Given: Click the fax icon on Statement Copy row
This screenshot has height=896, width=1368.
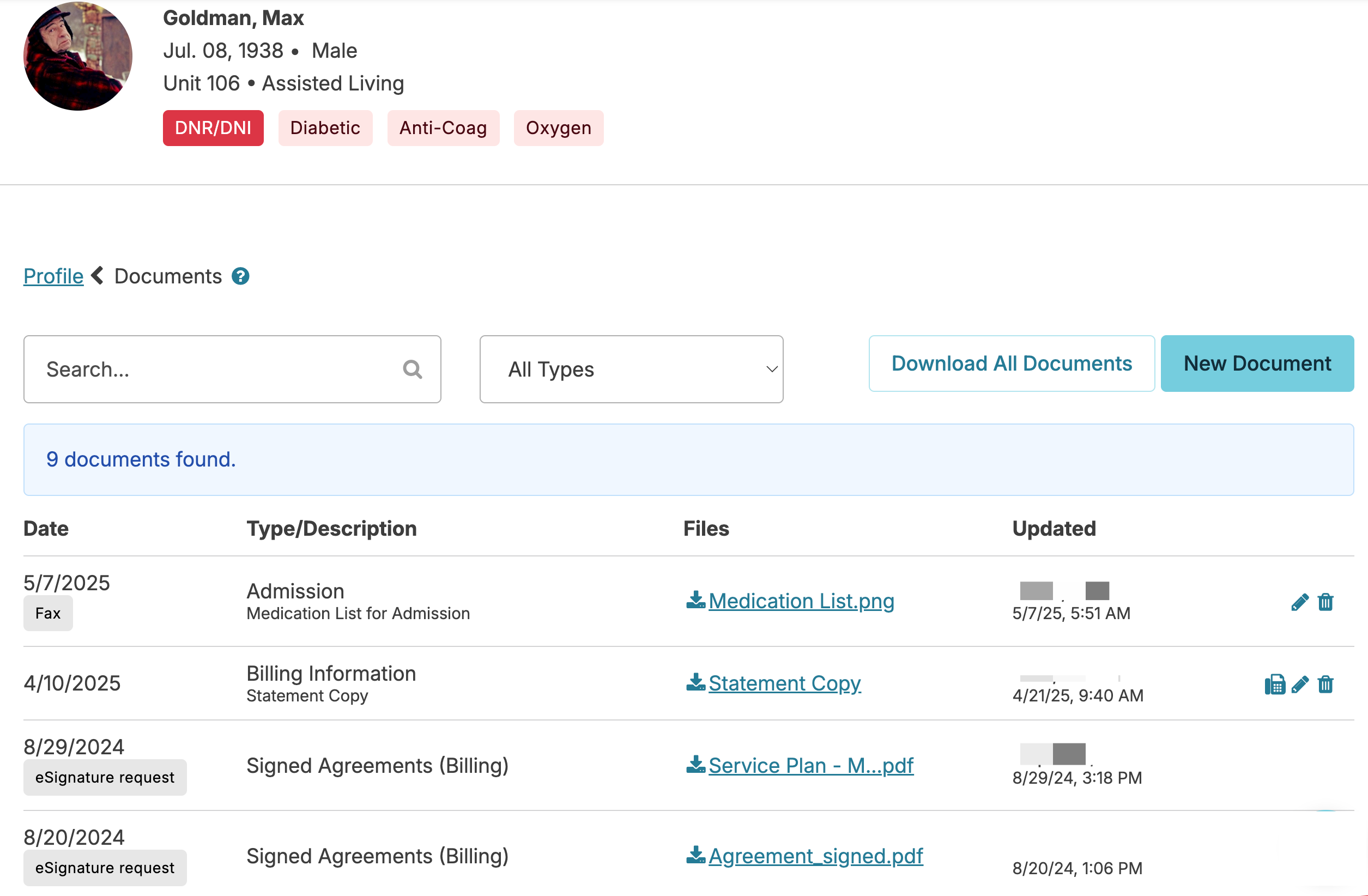Looking at the screenshot, I should 1274,684.
